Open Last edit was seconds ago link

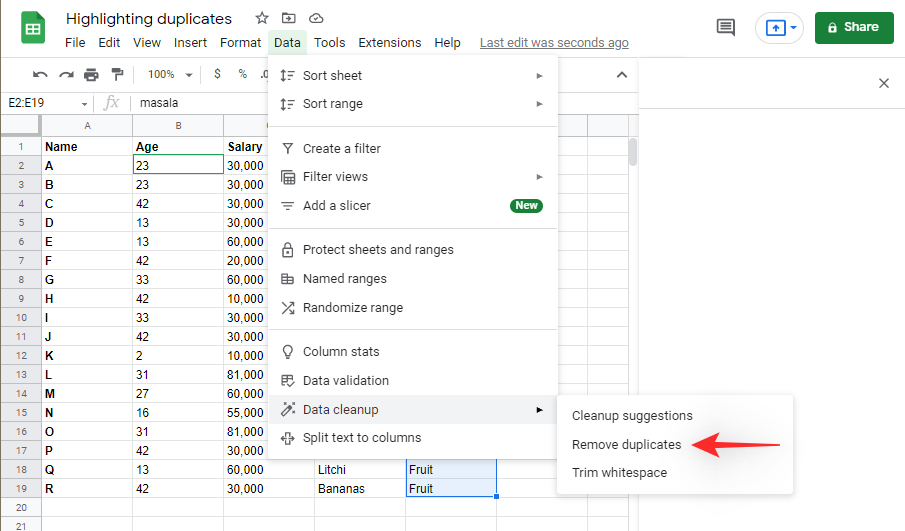click(554, 43)
